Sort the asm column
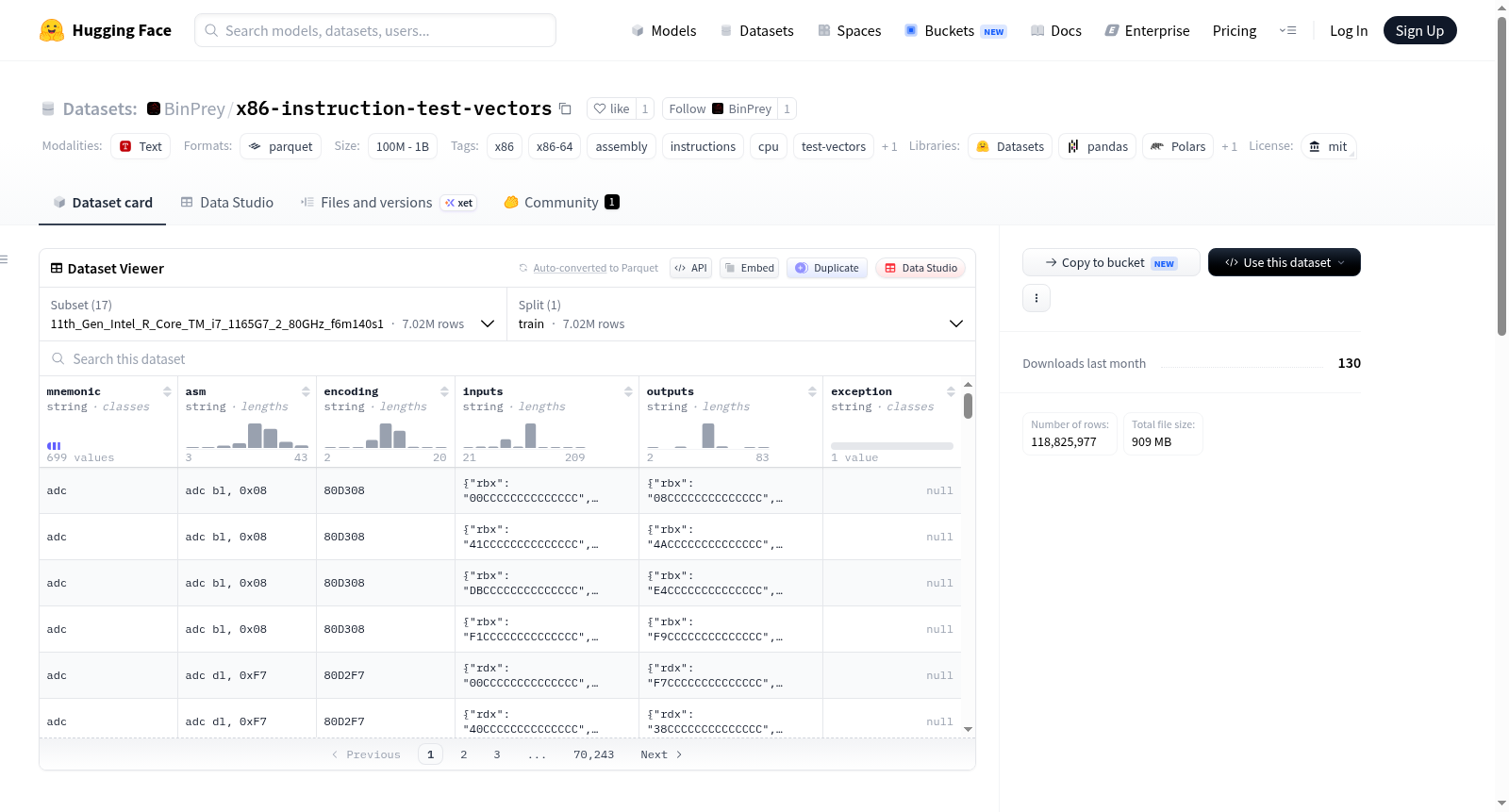 point(306,391)
